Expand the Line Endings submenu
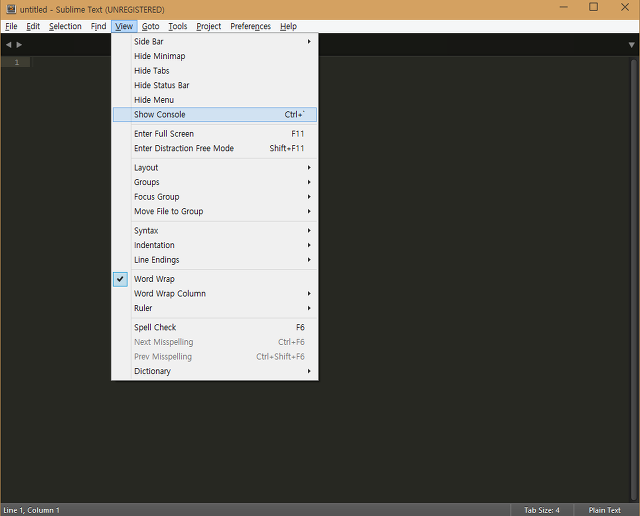 point(215,260)
